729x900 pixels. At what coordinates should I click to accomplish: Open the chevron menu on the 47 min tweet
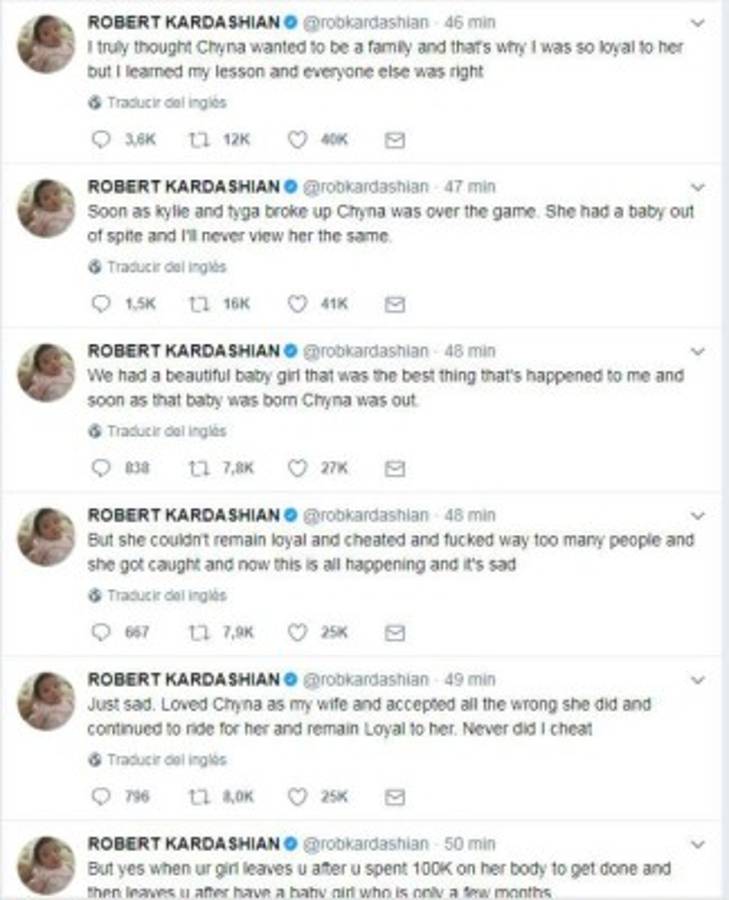tap(698, 187)
